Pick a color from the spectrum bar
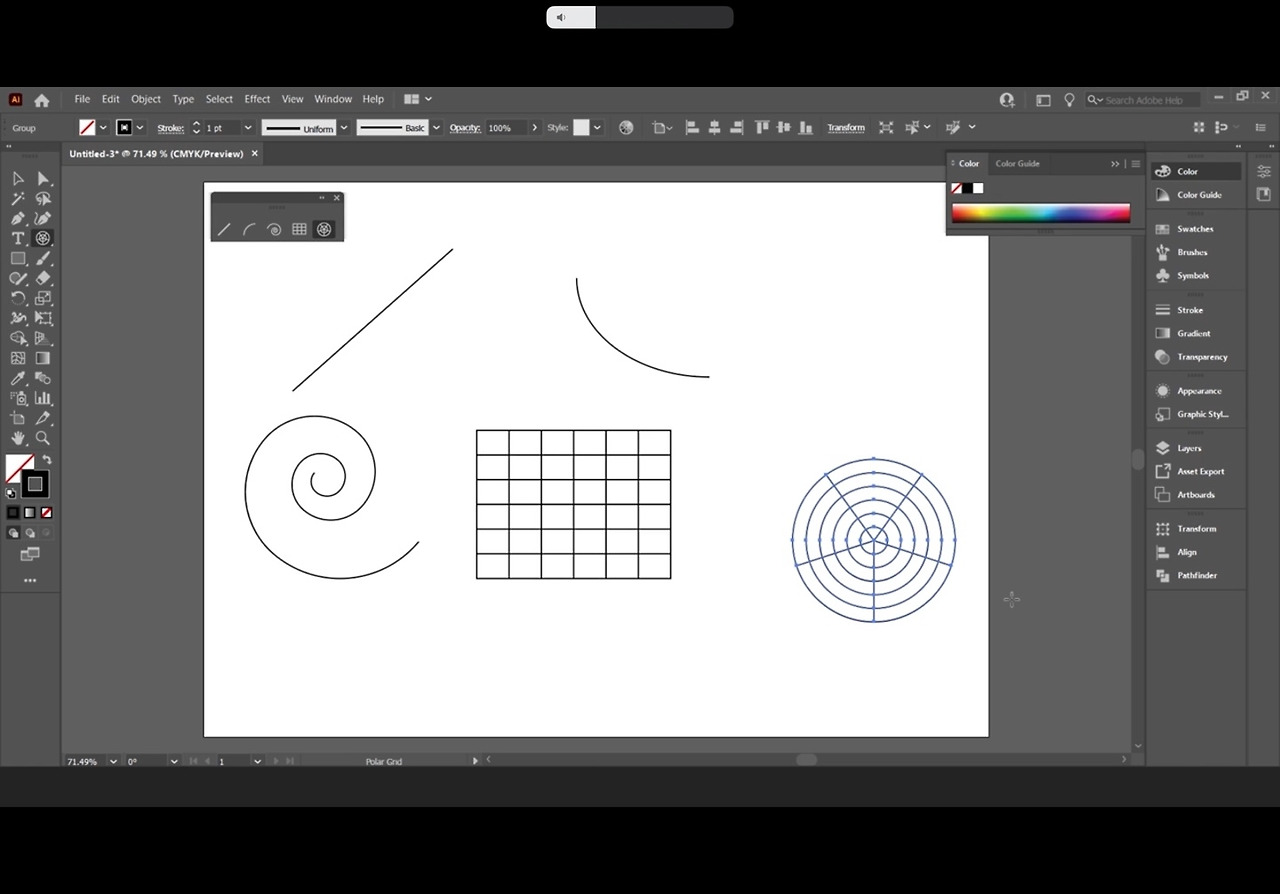 1040,212
